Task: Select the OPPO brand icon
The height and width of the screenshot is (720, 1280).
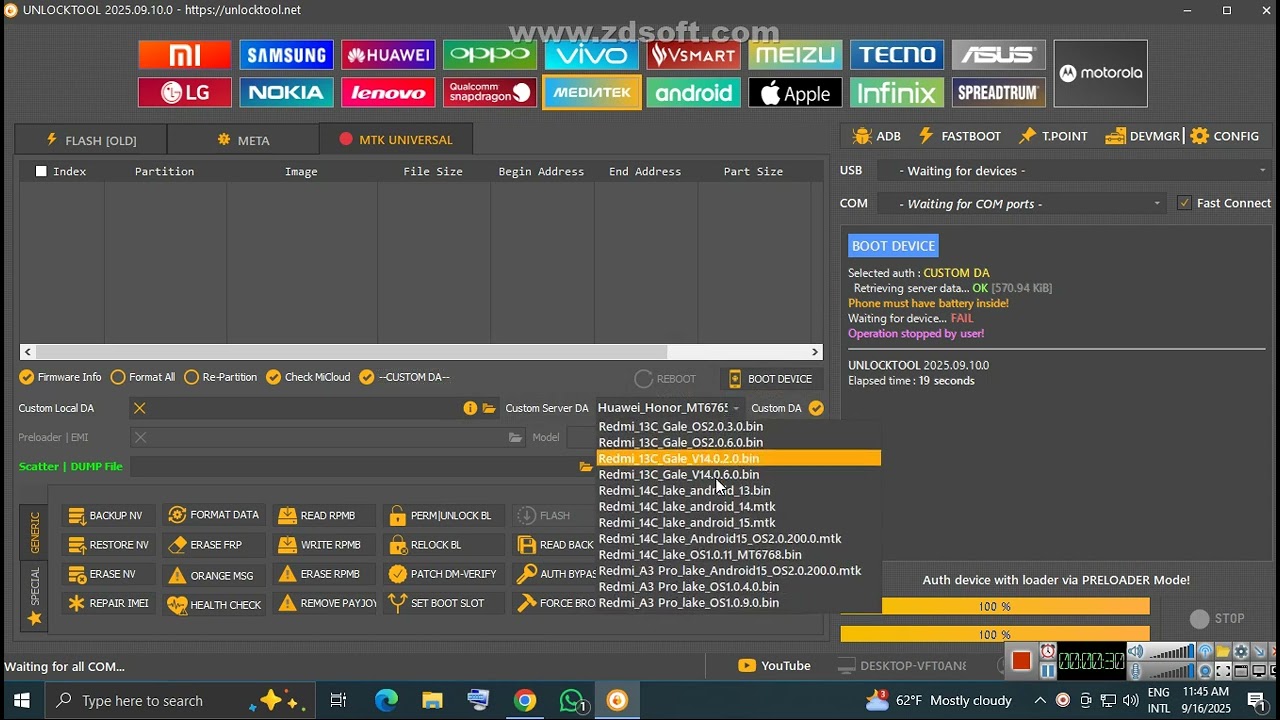Action: pyautogui.click(x=490, y=55)
